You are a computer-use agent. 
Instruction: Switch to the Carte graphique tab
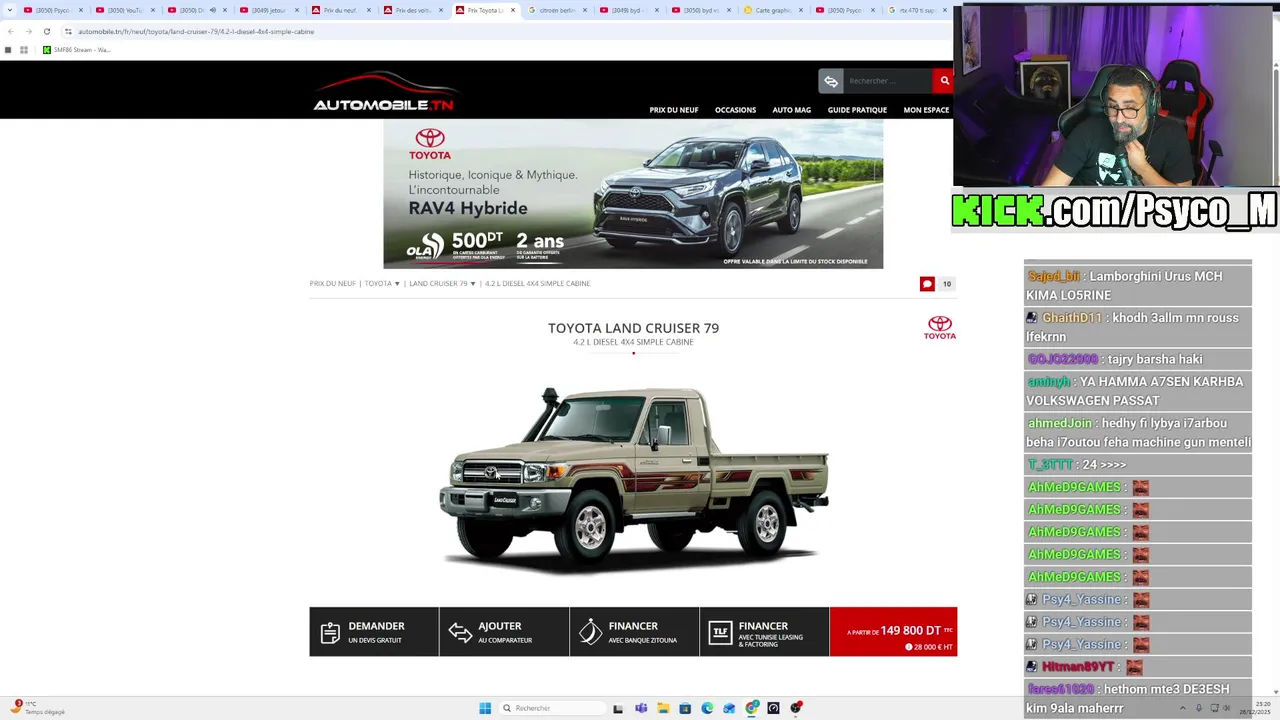(x=772, y=10)
